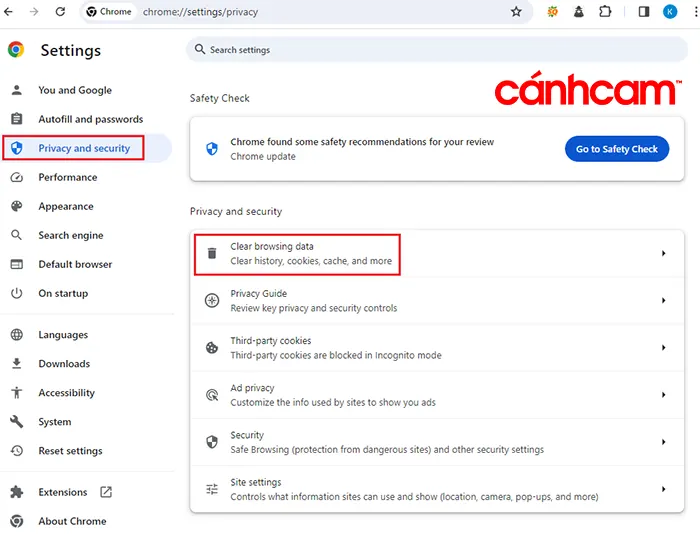Expand the Security row arrow

pos(663,442)
